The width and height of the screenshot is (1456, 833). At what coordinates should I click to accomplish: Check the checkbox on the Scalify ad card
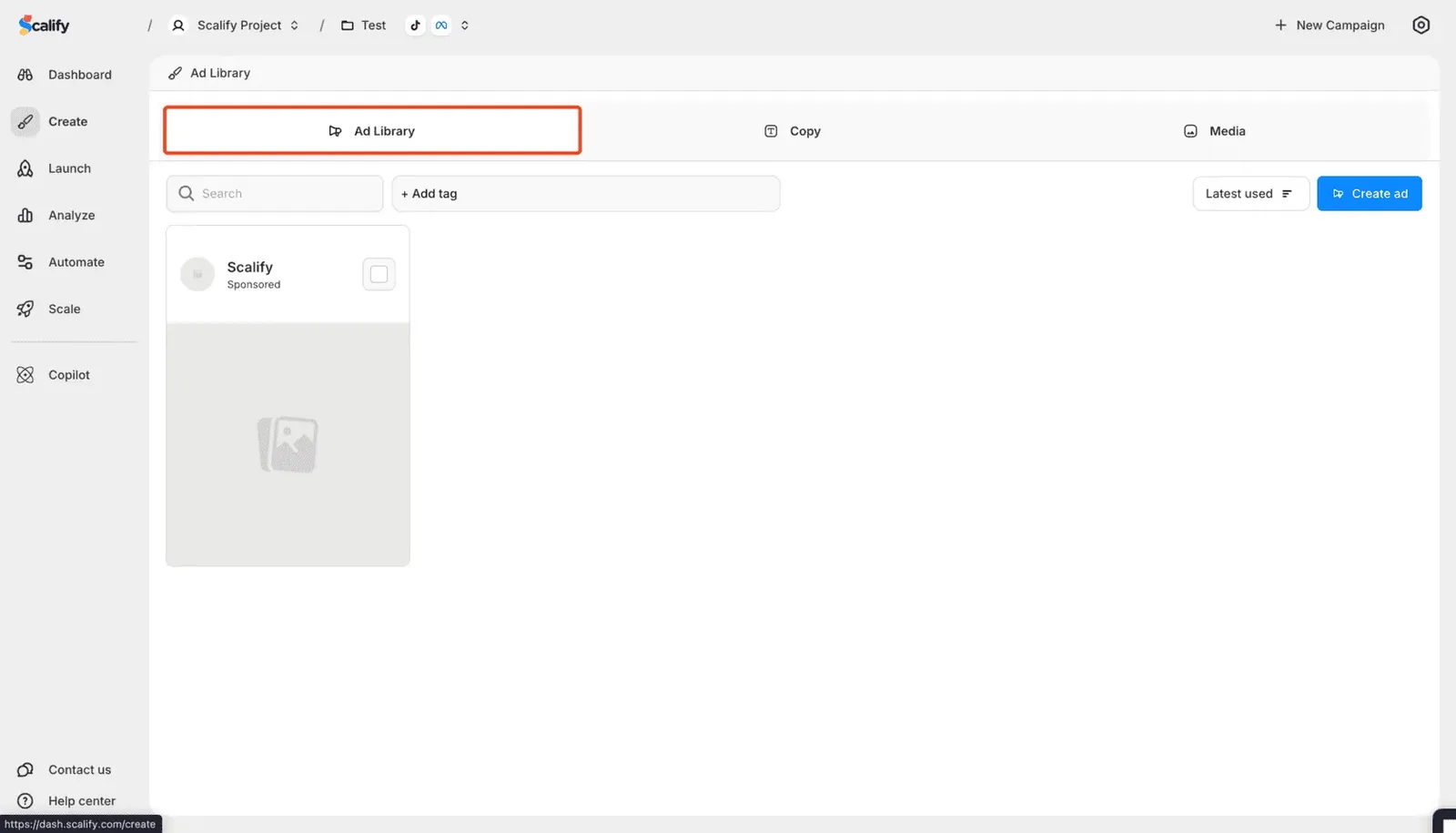pyautogui.click(x=379, y=273)
